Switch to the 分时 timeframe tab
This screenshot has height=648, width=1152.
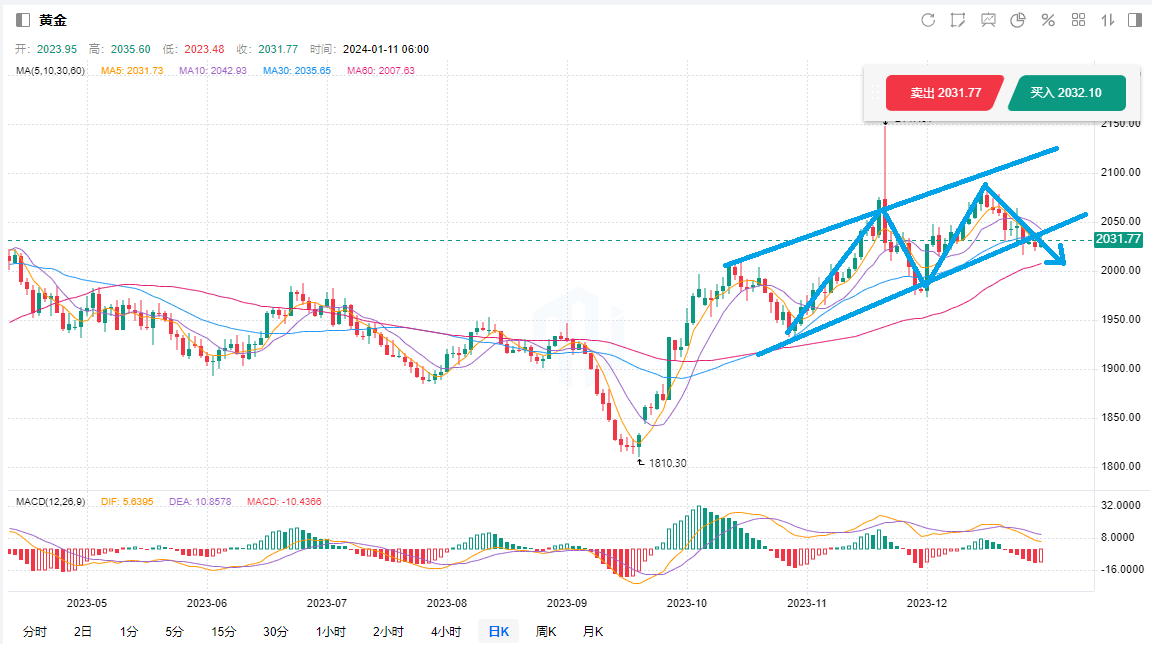[34, 632]
